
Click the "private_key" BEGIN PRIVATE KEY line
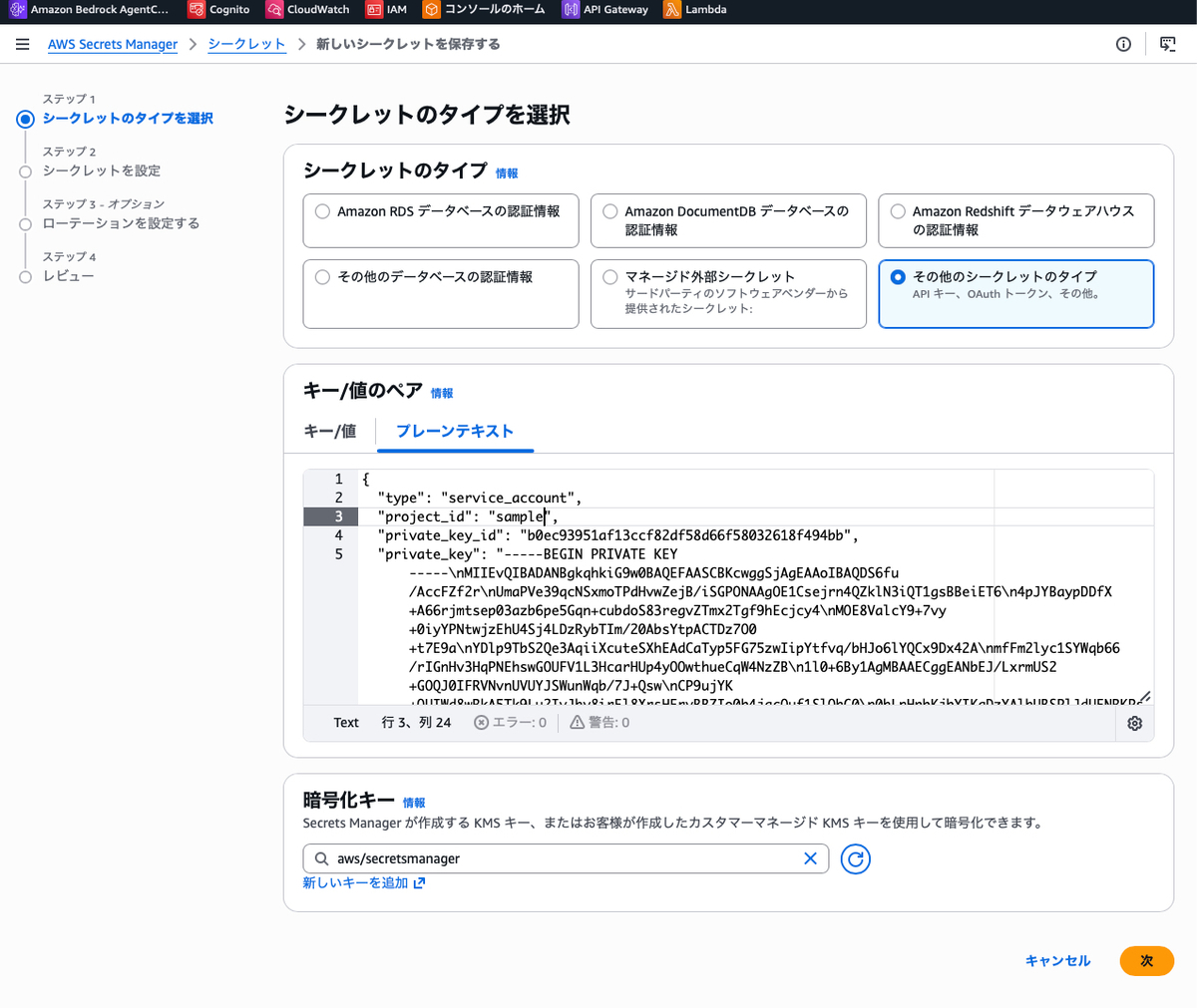tap(528, 554)
